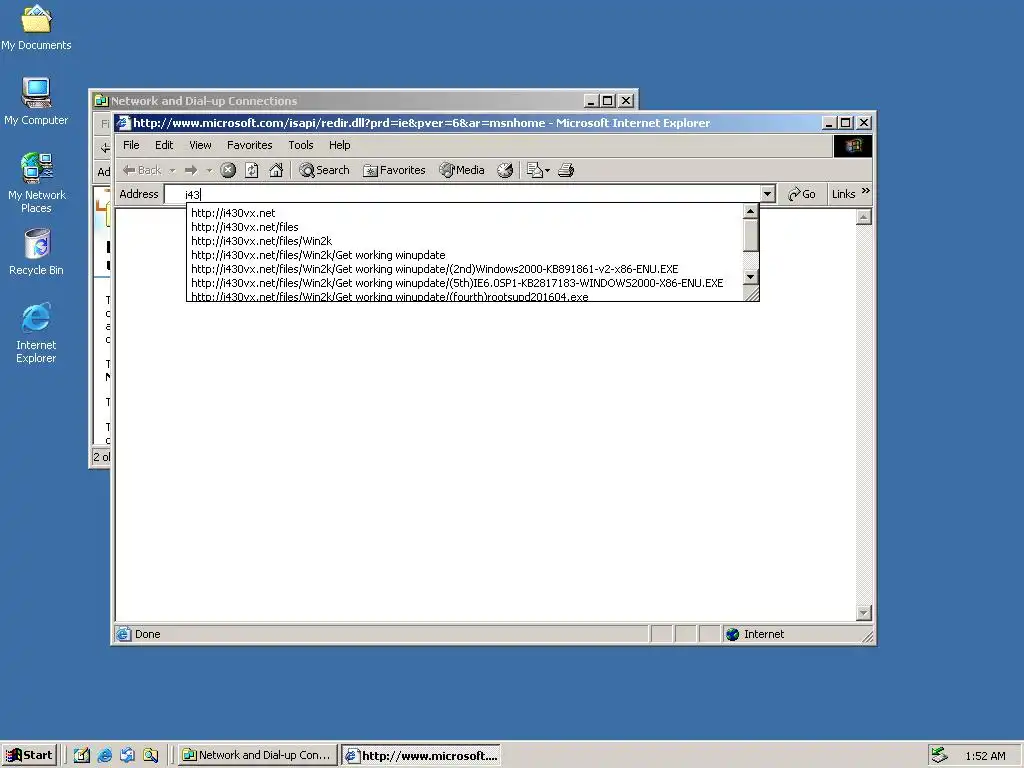Click the search folder quick launch icon
Viewport: 1024px width, 768px height.
point(150,755)
